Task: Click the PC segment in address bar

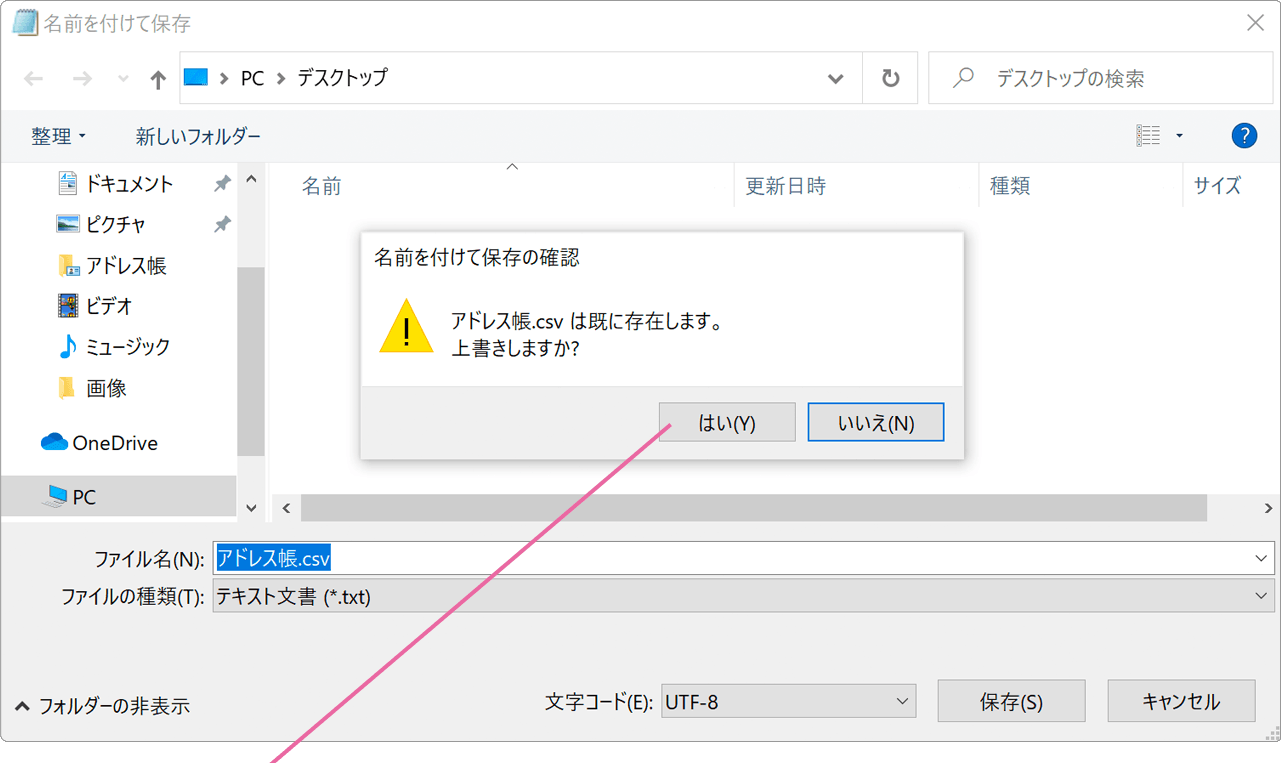Action: [252, 78]
